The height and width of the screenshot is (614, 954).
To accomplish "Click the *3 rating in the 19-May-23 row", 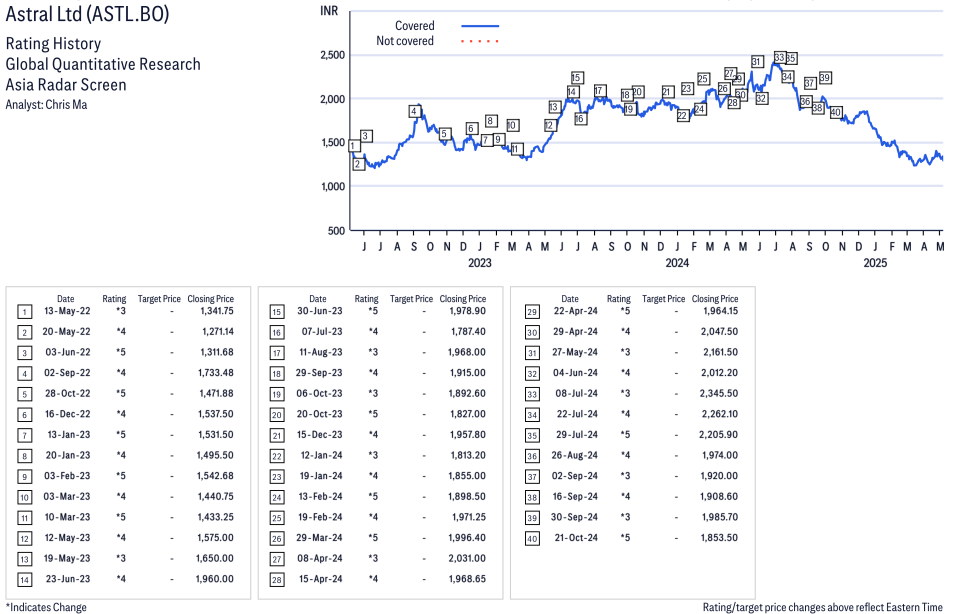I will point(120,558).
